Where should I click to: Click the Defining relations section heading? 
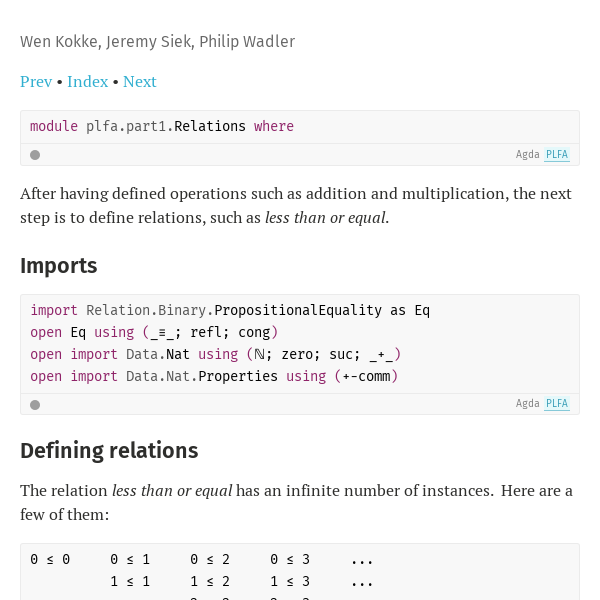109,450
